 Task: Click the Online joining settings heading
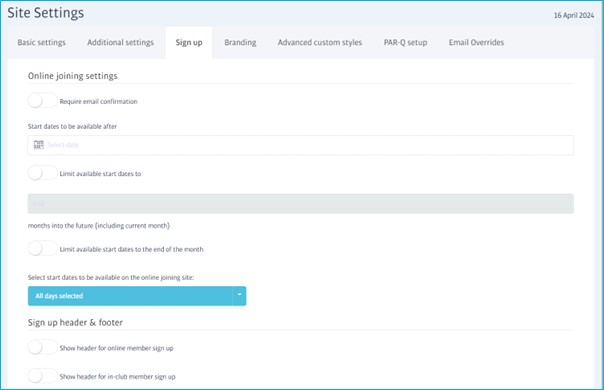72,76
